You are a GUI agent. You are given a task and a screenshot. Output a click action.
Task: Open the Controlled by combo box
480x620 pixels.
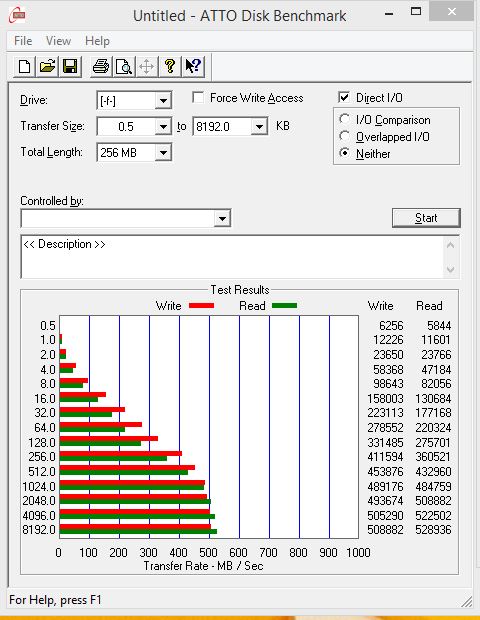[126, 218]
